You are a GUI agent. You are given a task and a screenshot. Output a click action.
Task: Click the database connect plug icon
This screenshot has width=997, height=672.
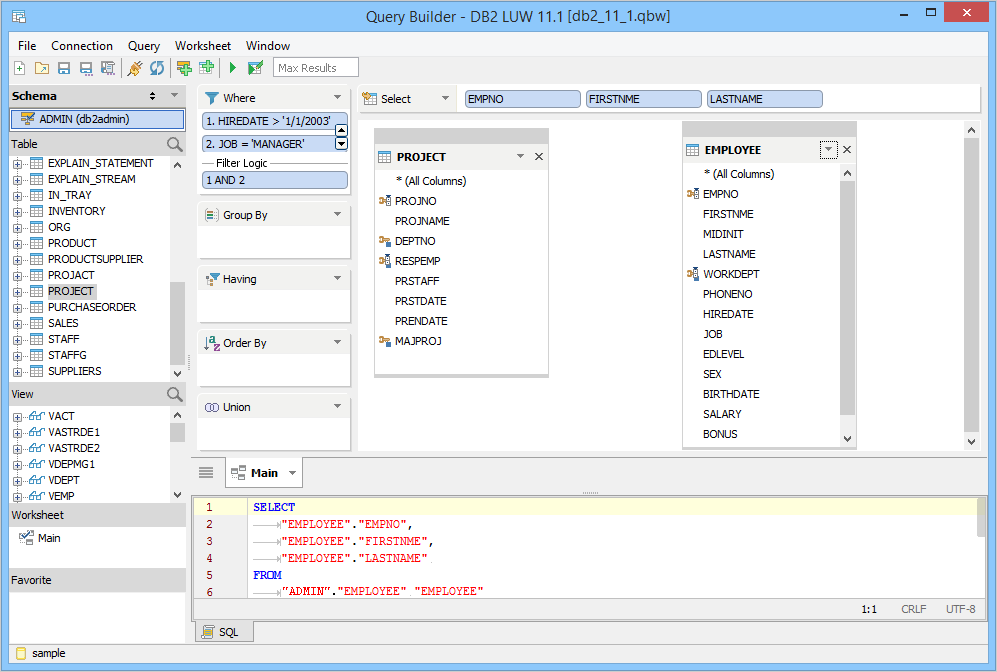tap(135, 68)
